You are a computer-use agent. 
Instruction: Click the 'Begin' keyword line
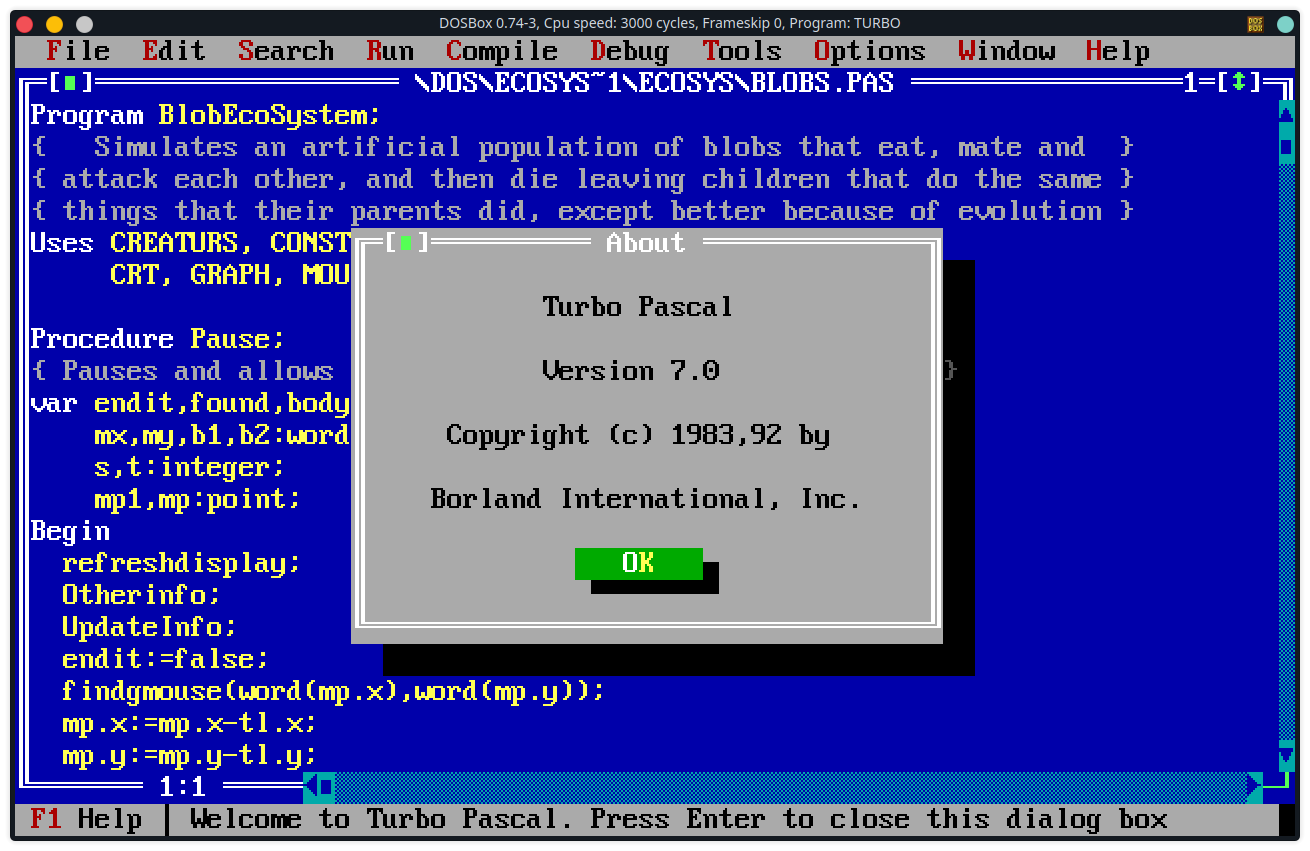point(70,531)
